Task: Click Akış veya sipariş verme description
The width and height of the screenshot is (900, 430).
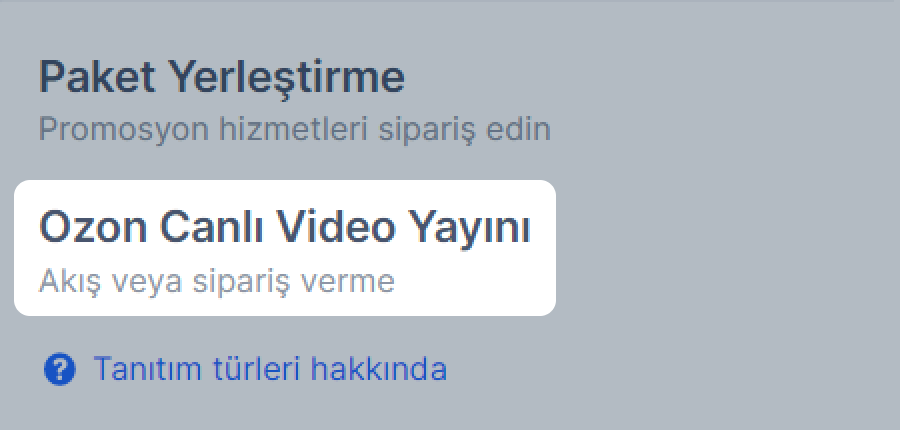Action: point(216,282)
